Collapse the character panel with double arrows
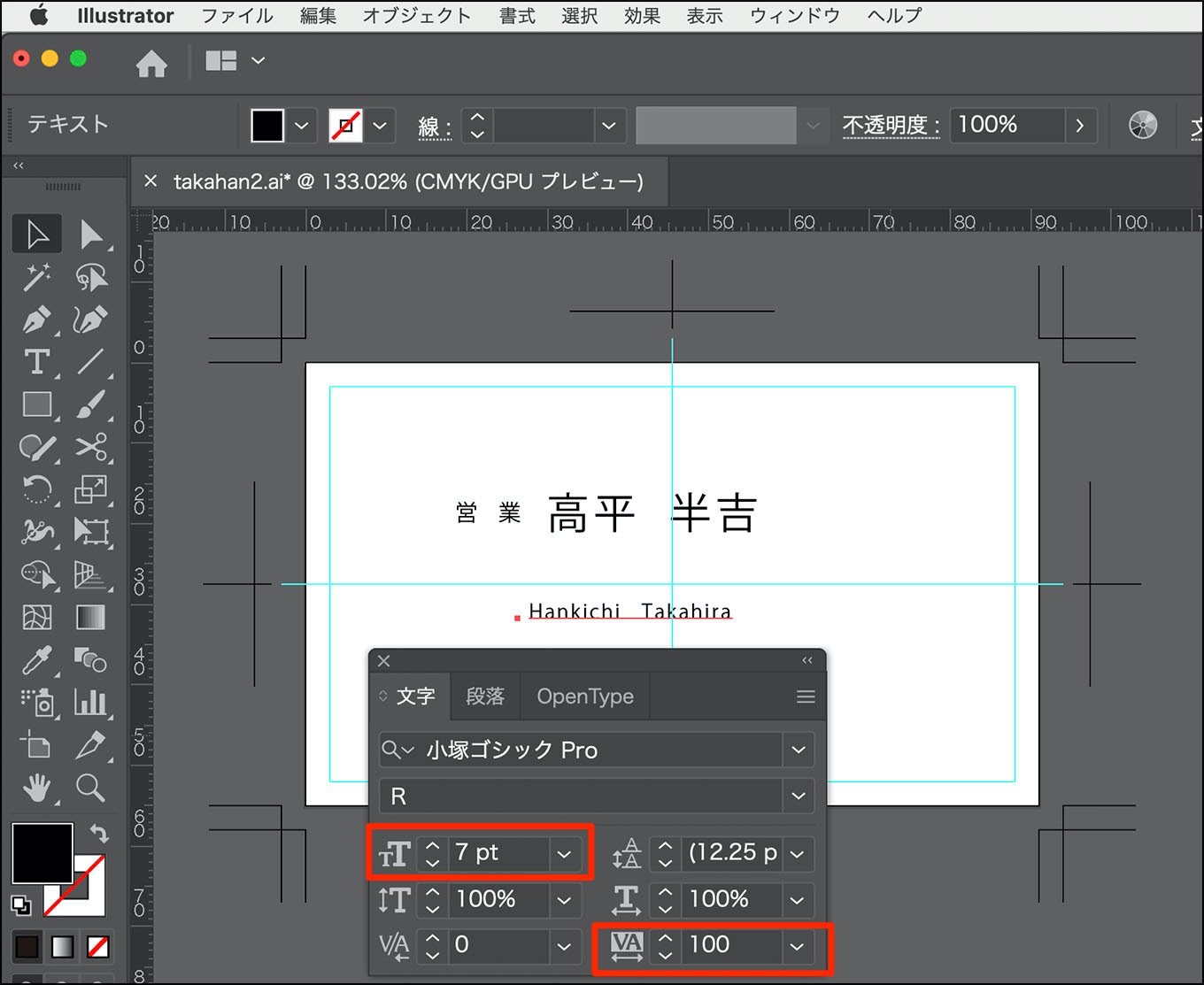The height and width of the screenshot is (985, 1204). tap(807, 660)
